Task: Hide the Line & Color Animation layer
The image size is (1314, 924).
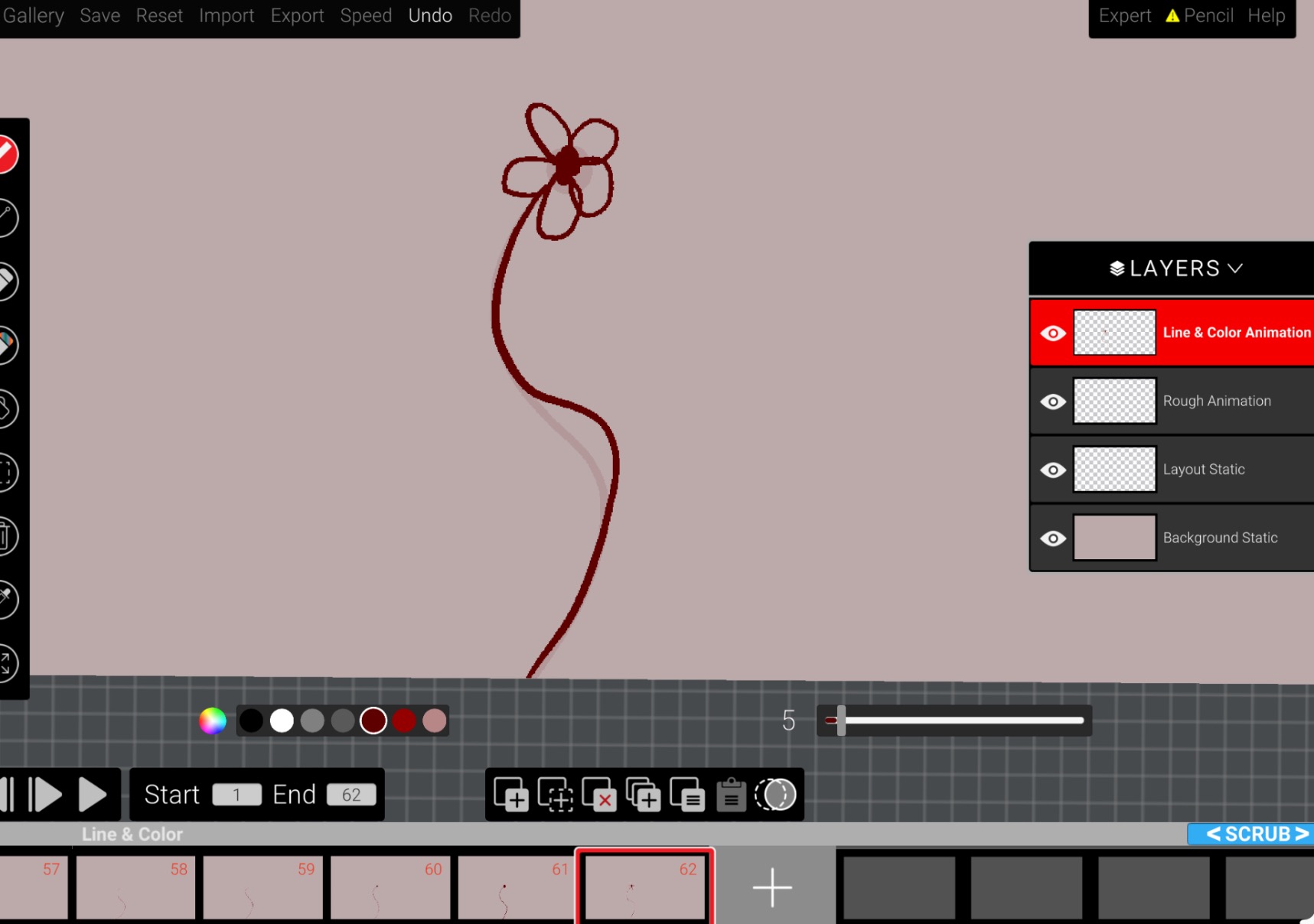Action: 1053,333
